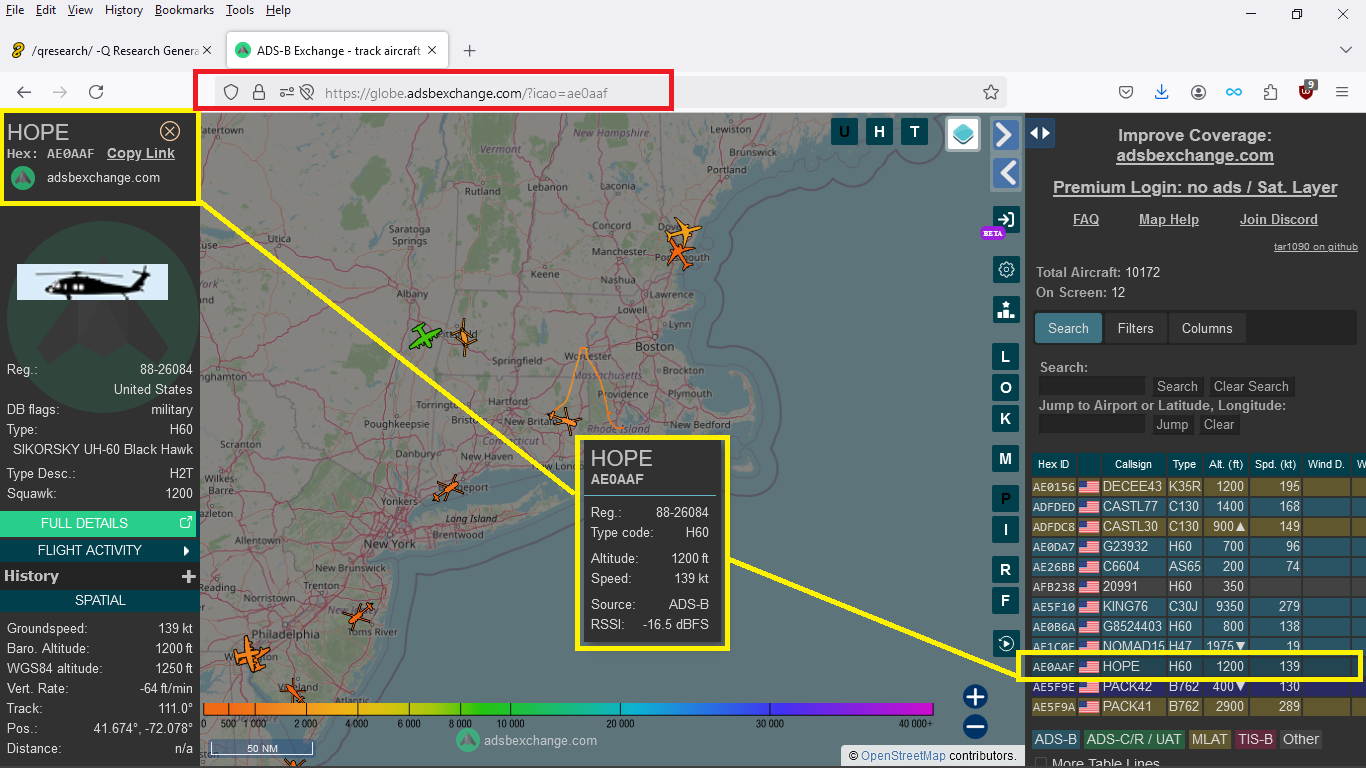Open the File menu
The height and width of the screenshot is (768, 1366).
15,10
